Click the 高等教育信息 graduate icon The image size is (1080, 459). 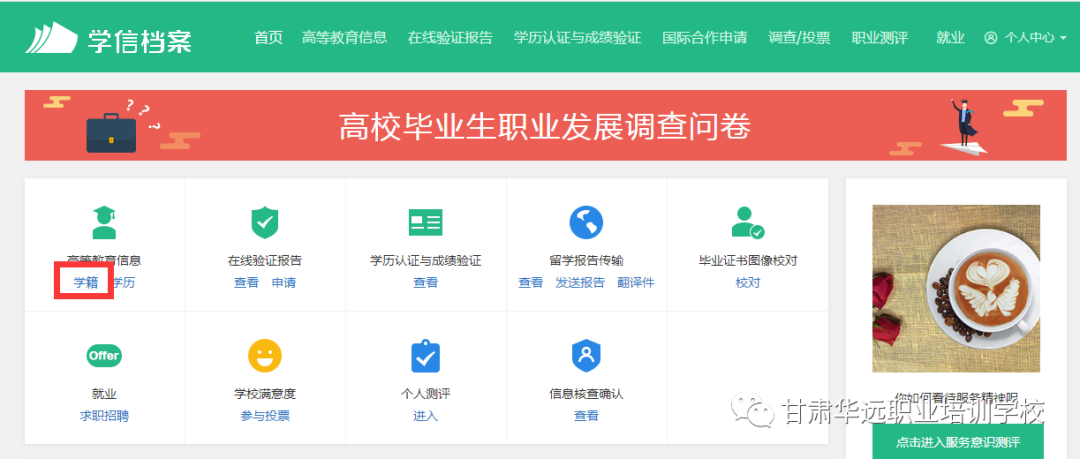[104, 222]
